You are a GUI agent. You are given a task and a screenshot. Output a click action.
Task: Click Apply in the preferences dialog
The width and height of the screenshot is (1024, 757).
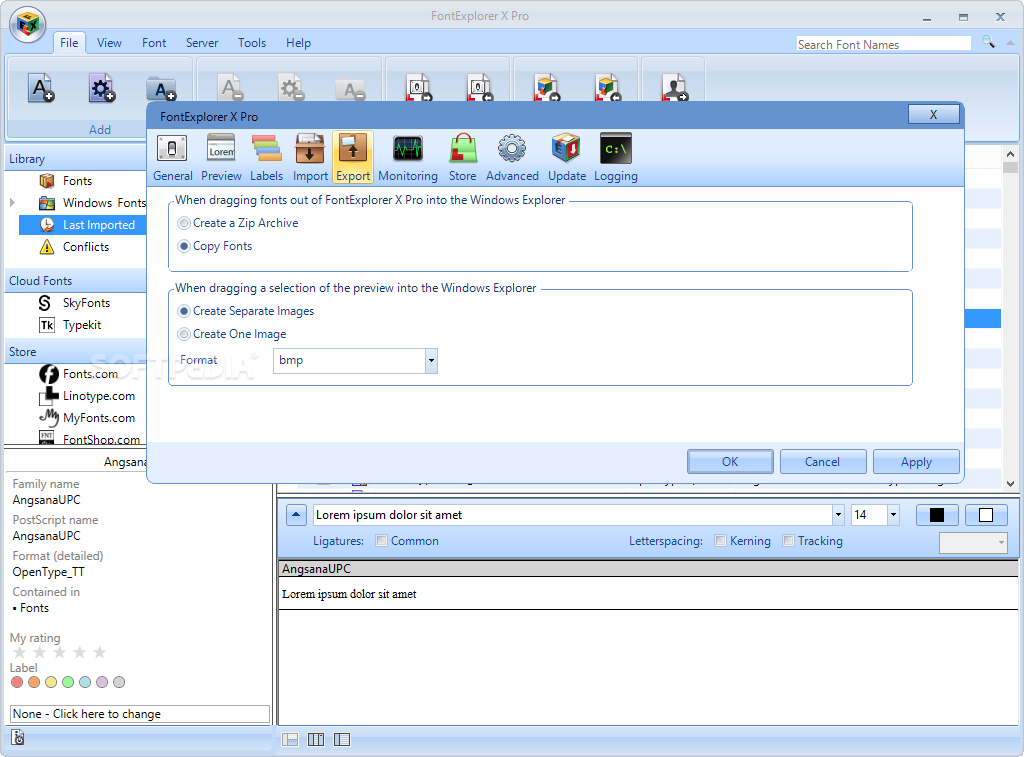point(916,462)
